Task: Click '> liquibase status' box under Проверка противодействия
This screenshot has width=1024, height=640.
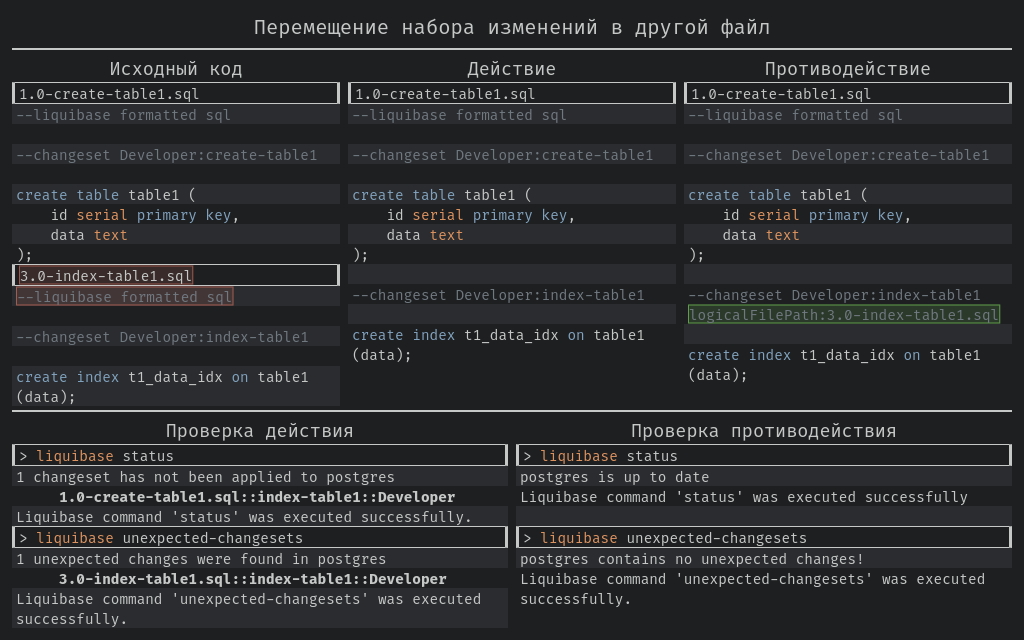Action: [x=764, y=456]
